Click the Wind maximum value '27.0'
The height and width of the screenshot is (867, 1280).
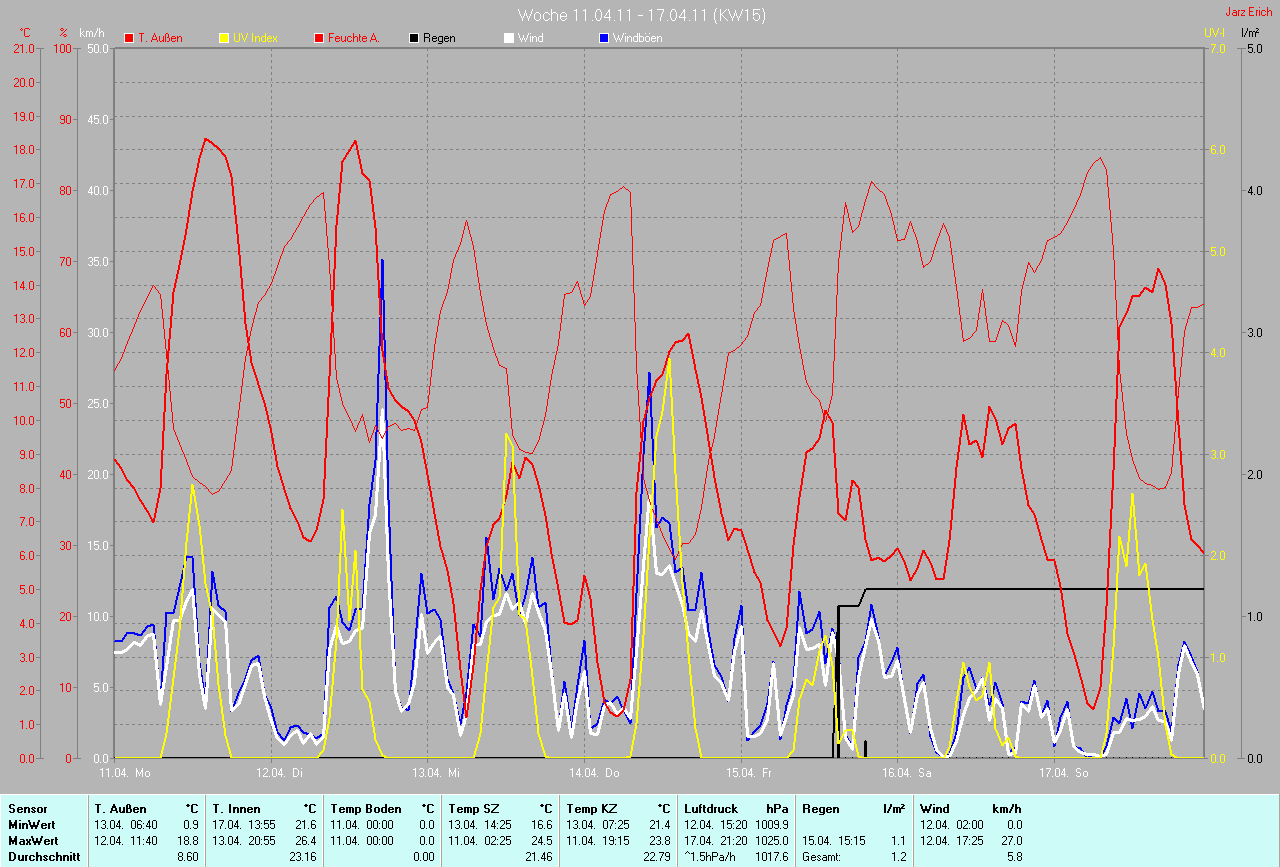tap(1010, 841)
